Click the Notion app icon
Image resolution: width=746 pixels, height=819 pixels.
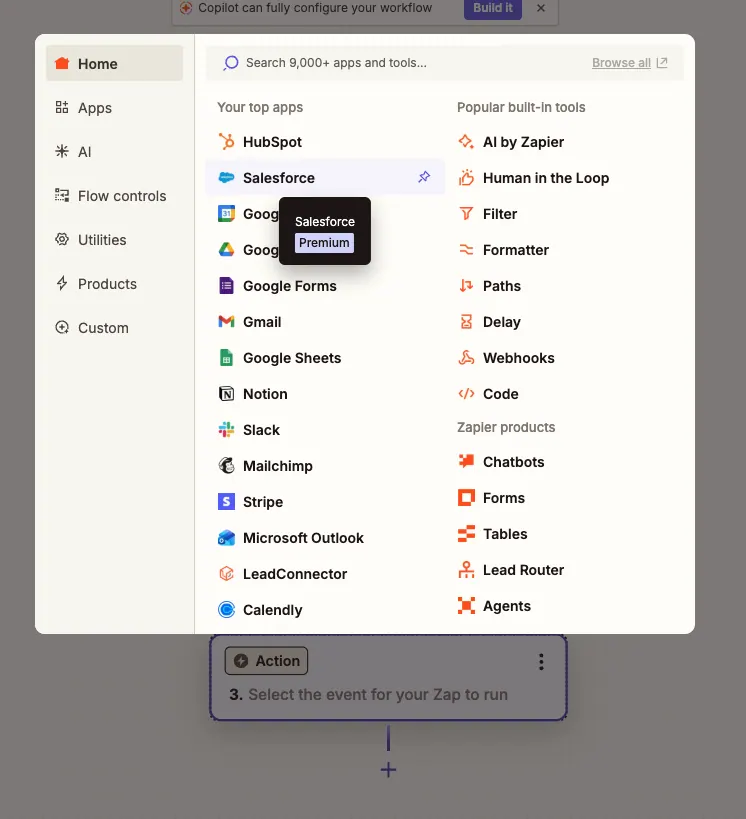[226, 394]
